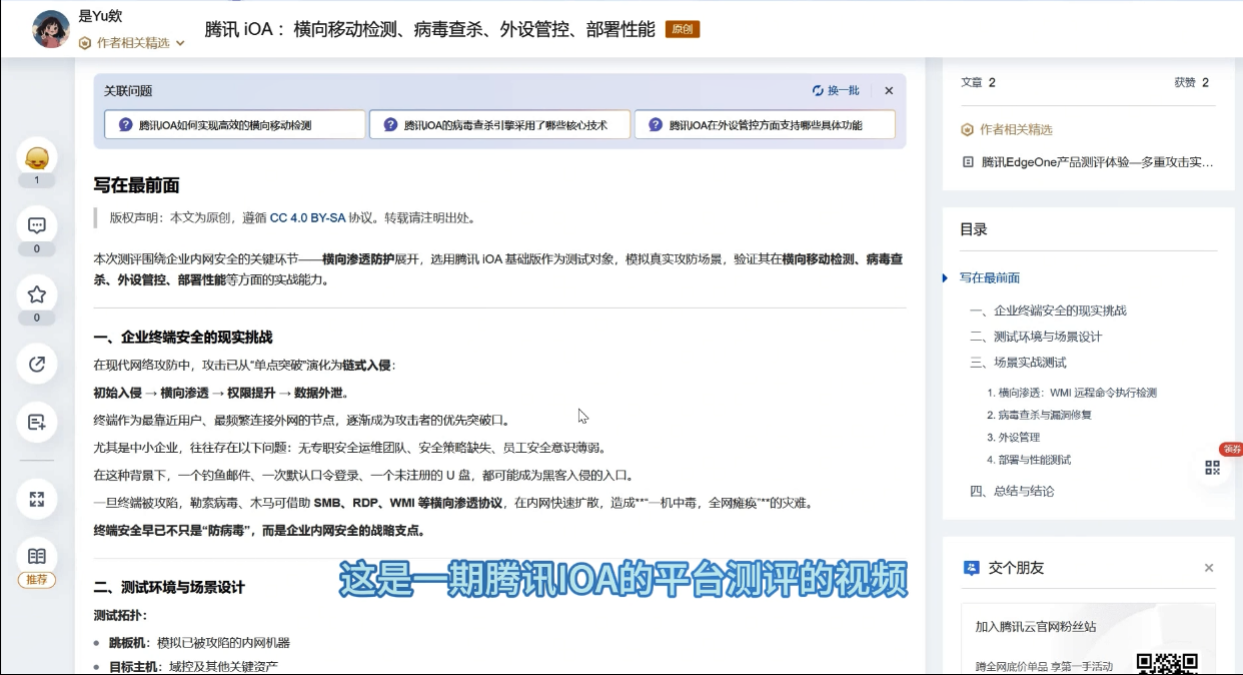Image resolution: width=1243 pixels, height=675 pixels.
Task: Click the thumbs-up like emoji icon
Action: [x=37, y=158]
